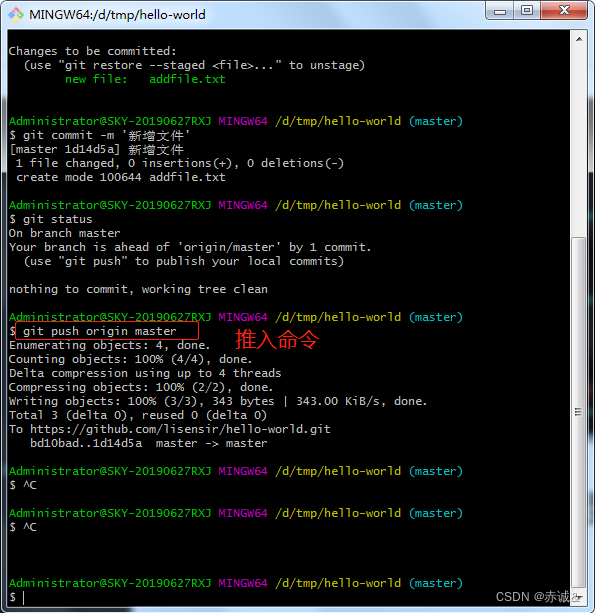595x613 pixels.
Task: Click 'Enumerating objects: 4, done.' line
Action: [109, 345]
